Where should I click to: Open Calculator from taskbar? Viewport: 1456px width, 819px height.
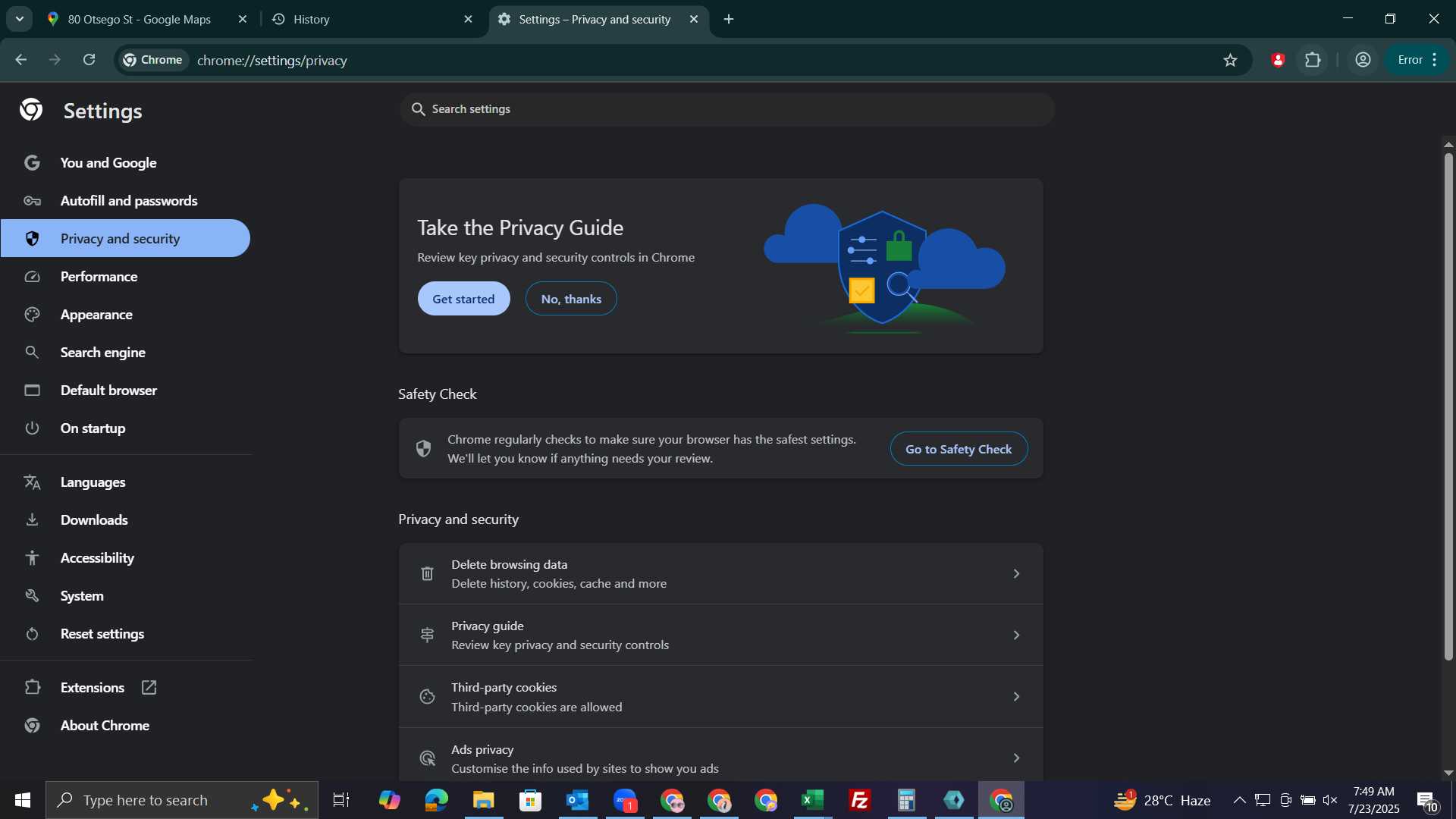[907, 800]
